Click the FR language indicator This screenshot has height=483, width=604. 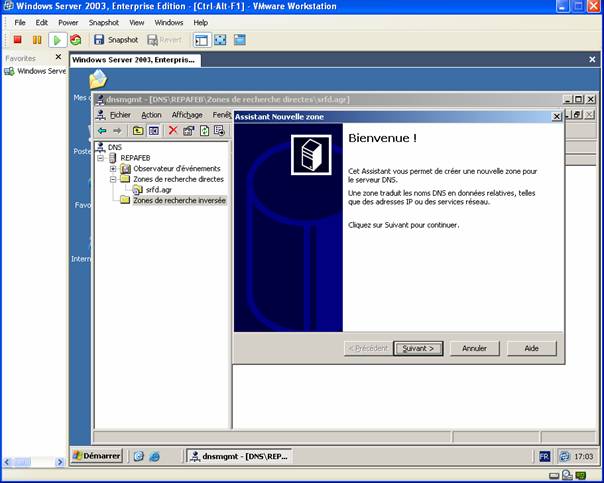click(544, 456)
